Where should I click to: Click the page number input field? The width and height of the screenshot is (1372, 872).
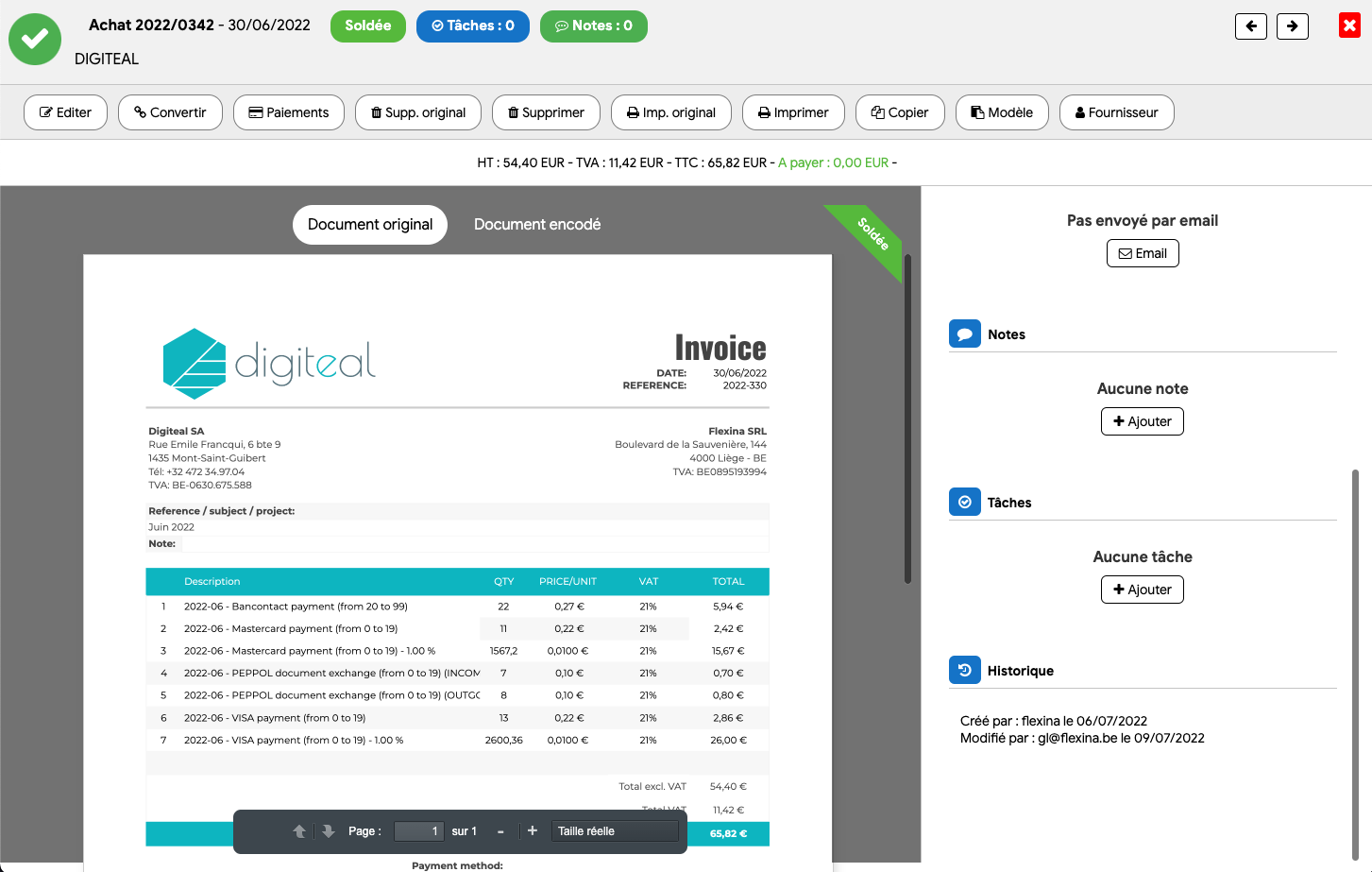tap(418, 831)
